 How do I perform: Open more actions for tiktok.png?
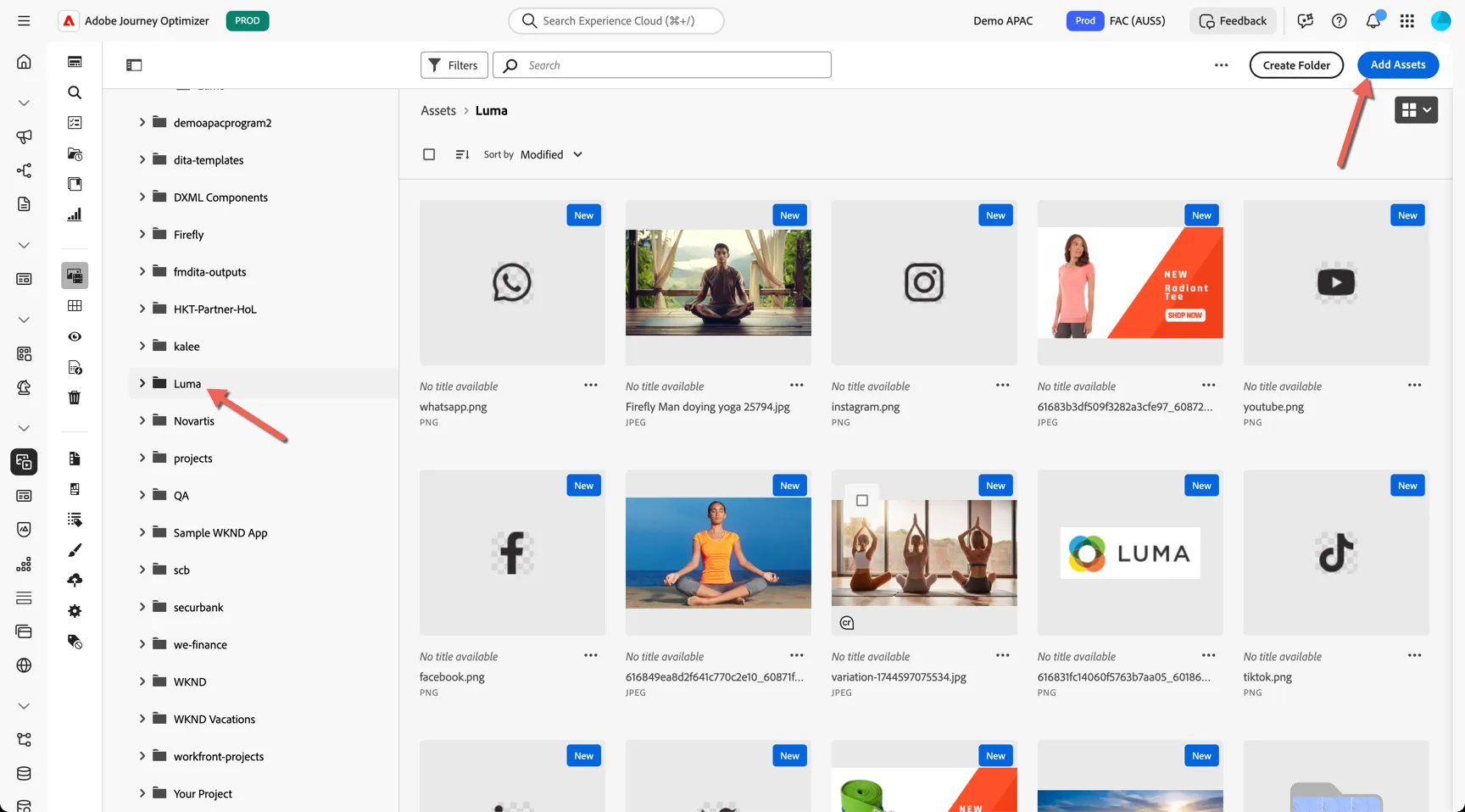coord(1415,656)
